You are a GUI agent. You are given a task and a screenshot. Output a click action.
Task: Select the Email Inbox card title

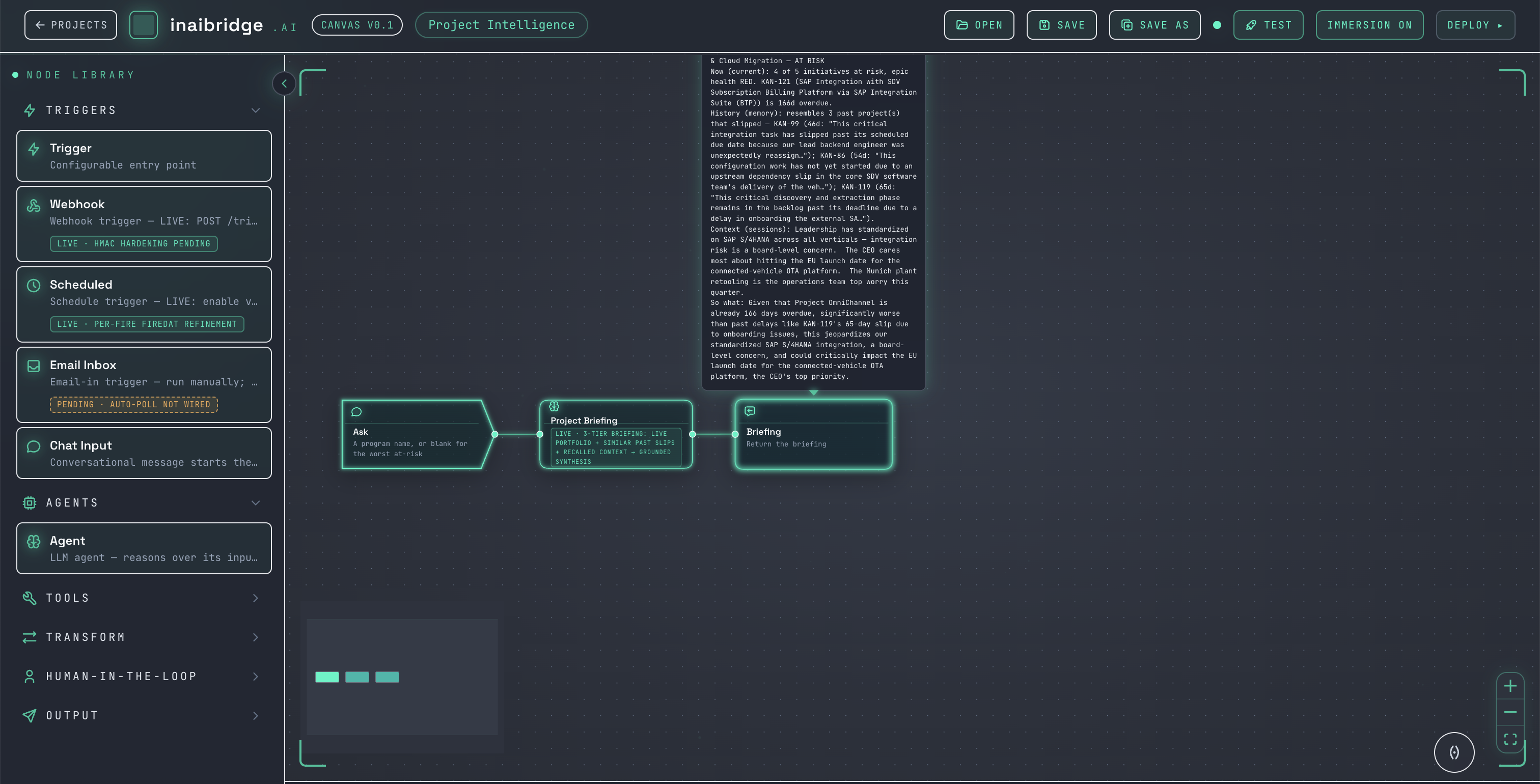tap(83, 365)
